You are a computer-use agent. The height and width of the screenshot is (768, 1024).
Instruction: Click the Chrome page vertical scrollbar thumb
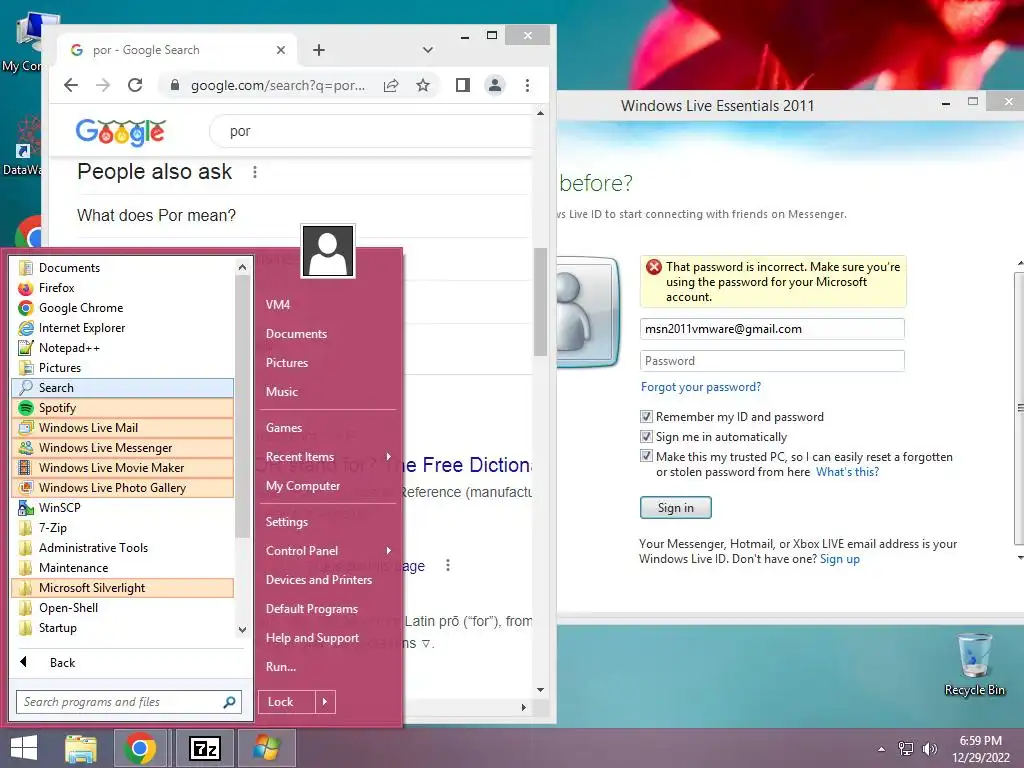(540, 302)
